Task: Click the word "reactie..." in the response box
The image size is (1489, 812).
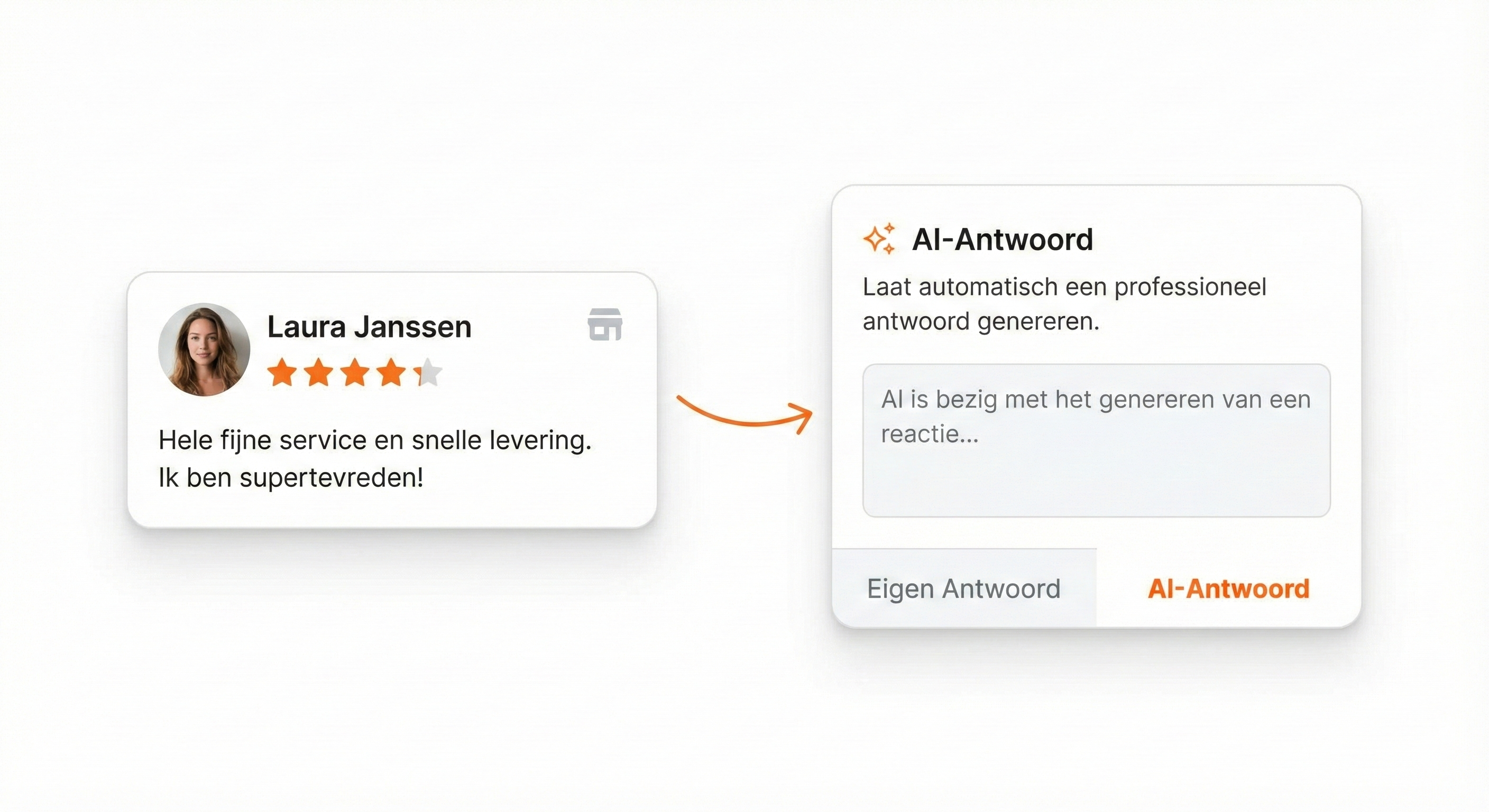Action: [930, 434]
